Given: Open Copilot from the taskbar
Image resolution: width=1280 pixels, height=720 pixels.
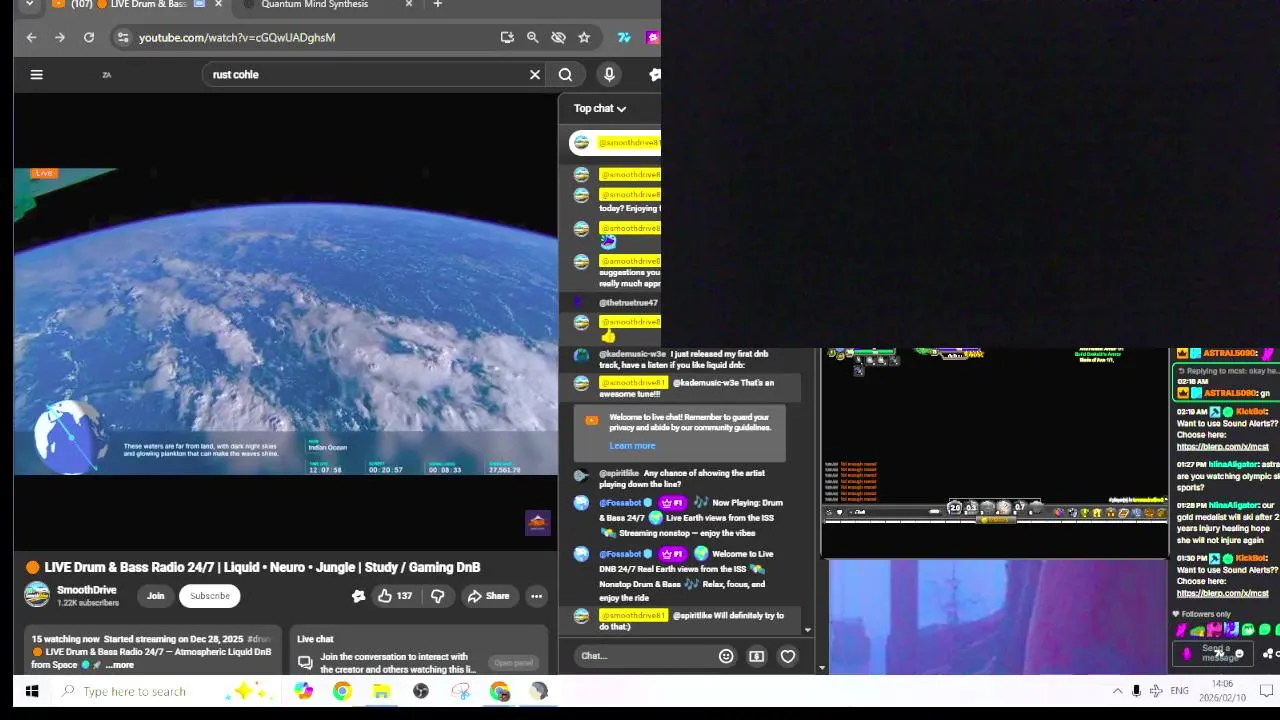Looking at the screenshot, I should pyautogui.click(x=303, y=691).
